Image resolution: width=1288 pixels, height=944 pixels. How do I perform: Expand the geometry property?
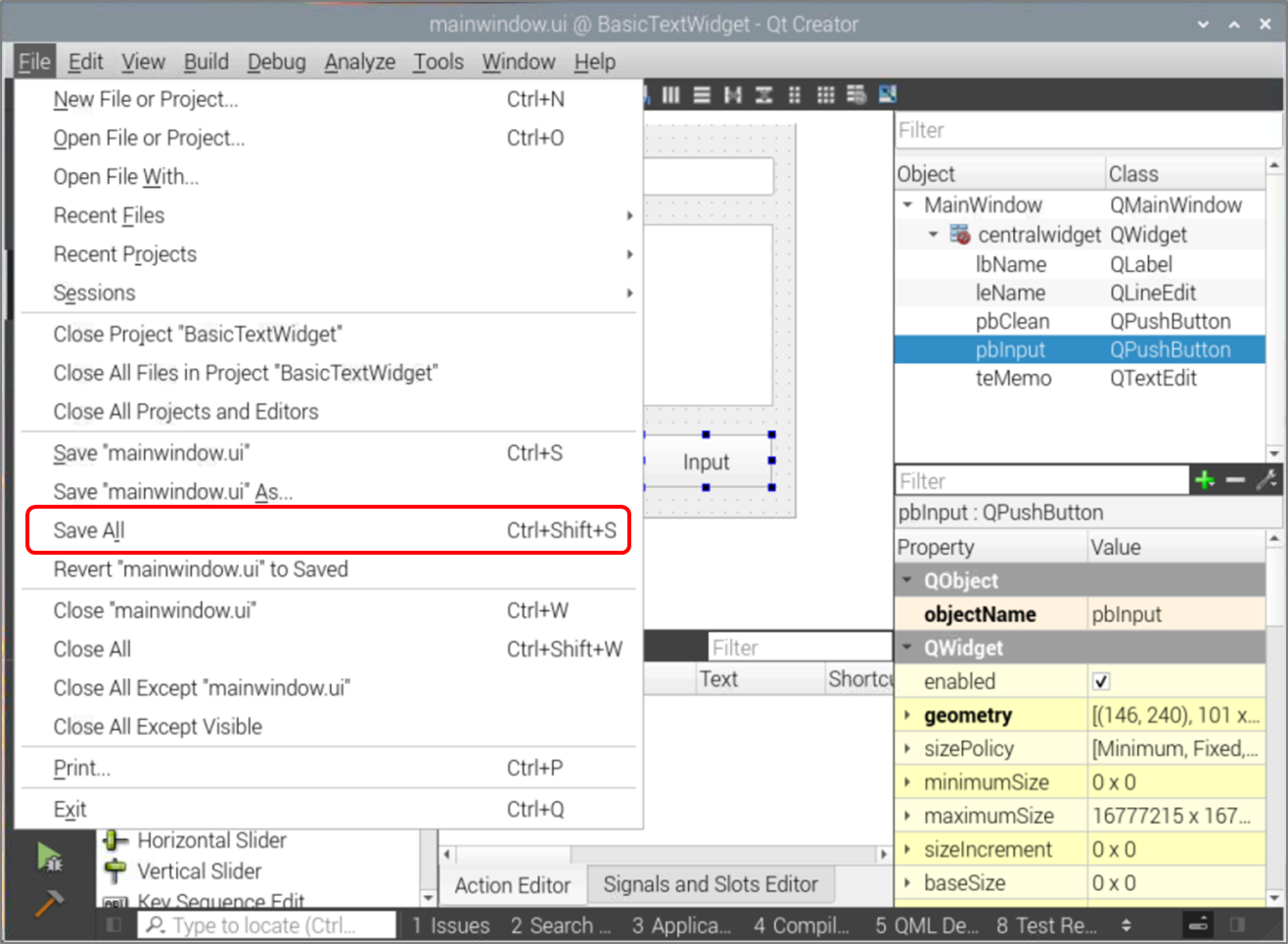[907, 715]
